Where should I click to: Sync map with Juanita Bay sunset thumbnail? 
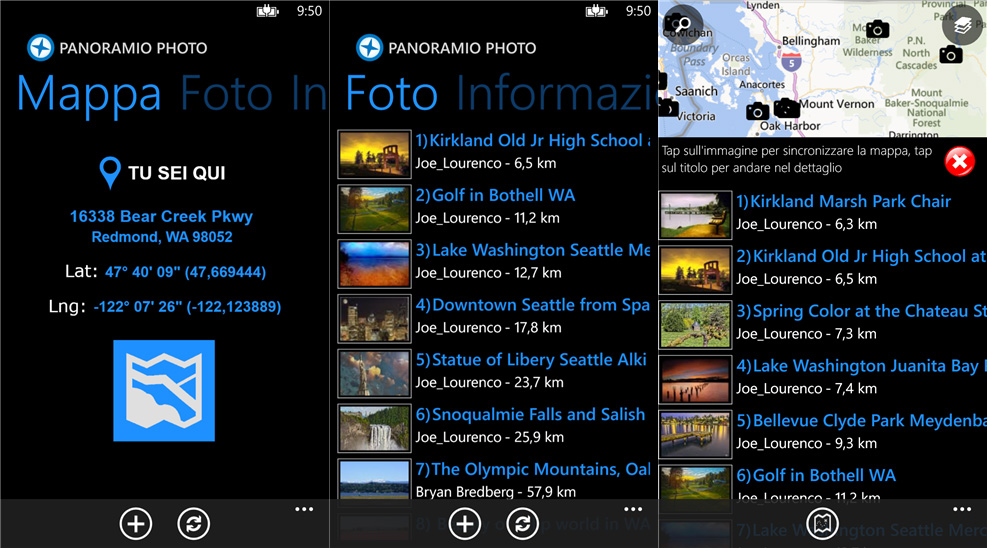696,379
